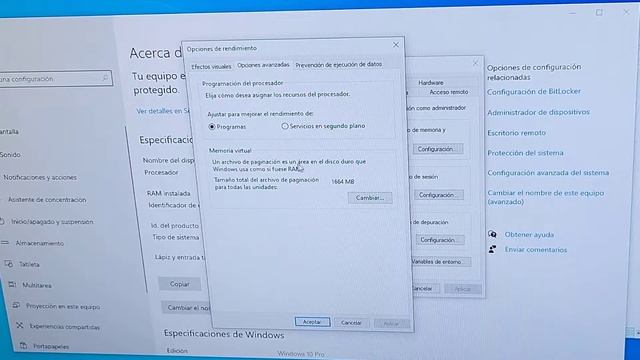
Task: Open Multitarea in sidebar
Action: [x=37, y=285]
